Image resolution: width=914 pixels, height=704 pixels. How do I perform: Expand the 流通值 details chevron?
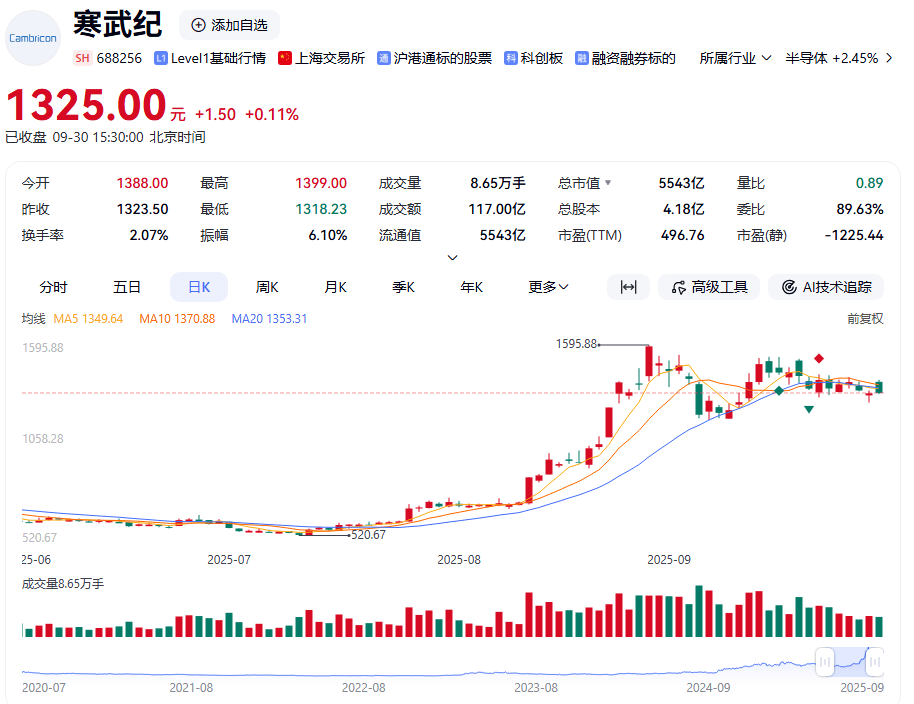point(452,257)
